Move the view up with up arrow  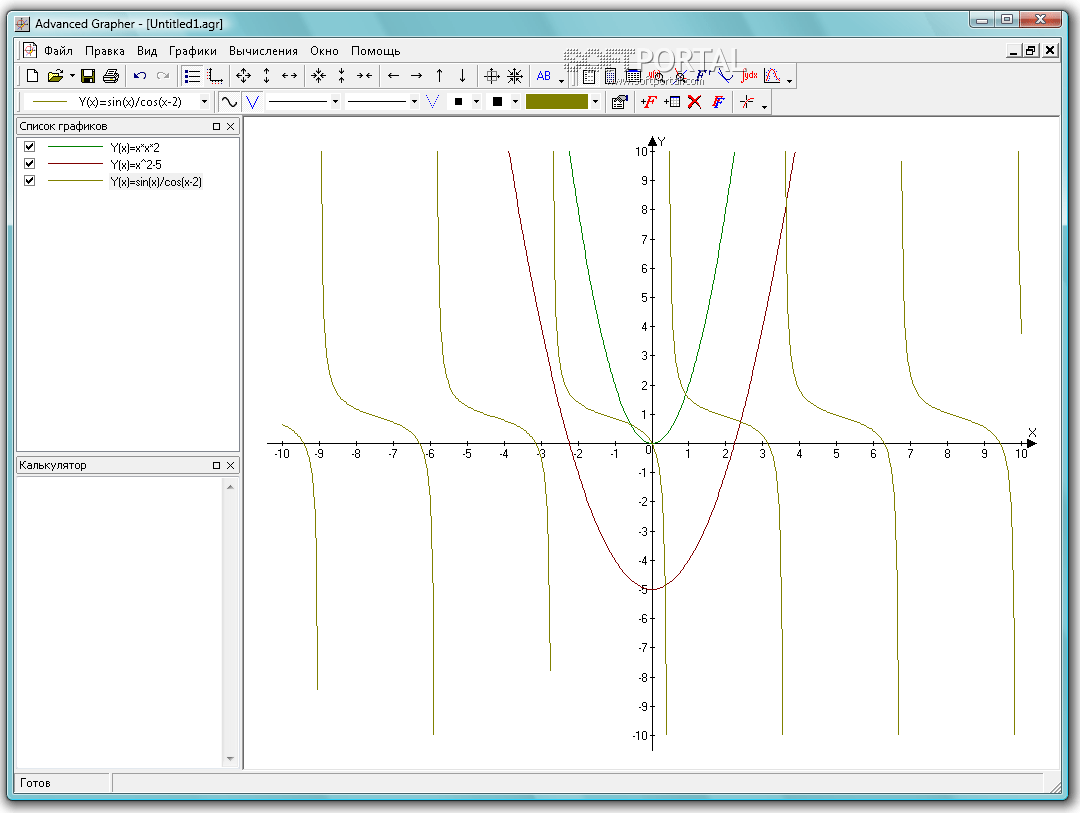pyautogui.click(x=439, y=76)
